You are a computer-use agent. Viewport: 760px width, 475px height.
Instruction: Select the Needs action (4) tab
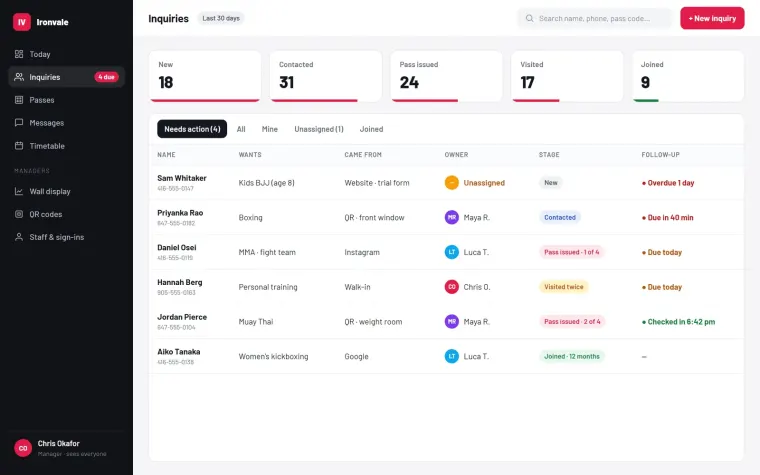tap(192, 129)
